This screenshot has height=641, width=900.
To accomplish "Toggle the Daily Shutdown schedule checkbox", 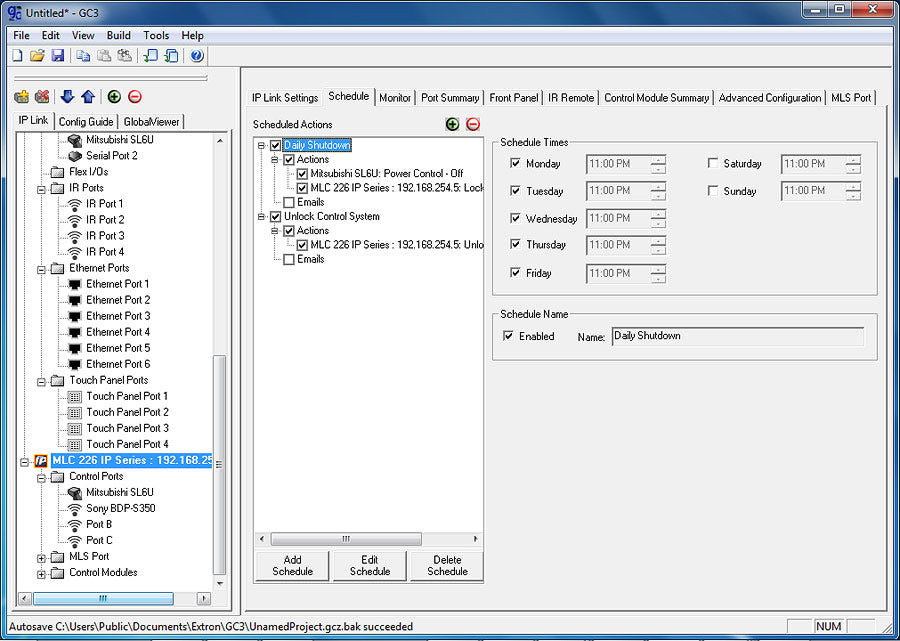I will [276, 146].
